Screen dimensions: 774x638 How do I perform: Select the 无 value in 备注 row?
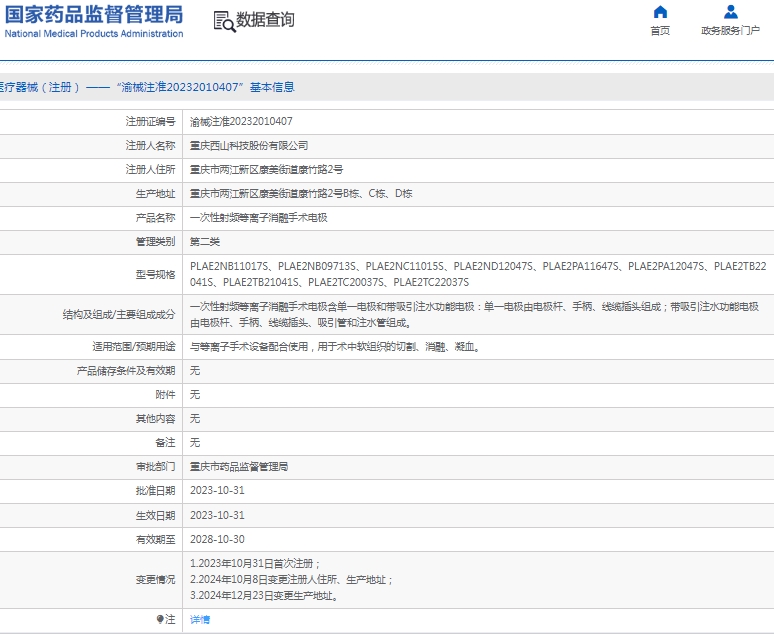click(195, 442)
